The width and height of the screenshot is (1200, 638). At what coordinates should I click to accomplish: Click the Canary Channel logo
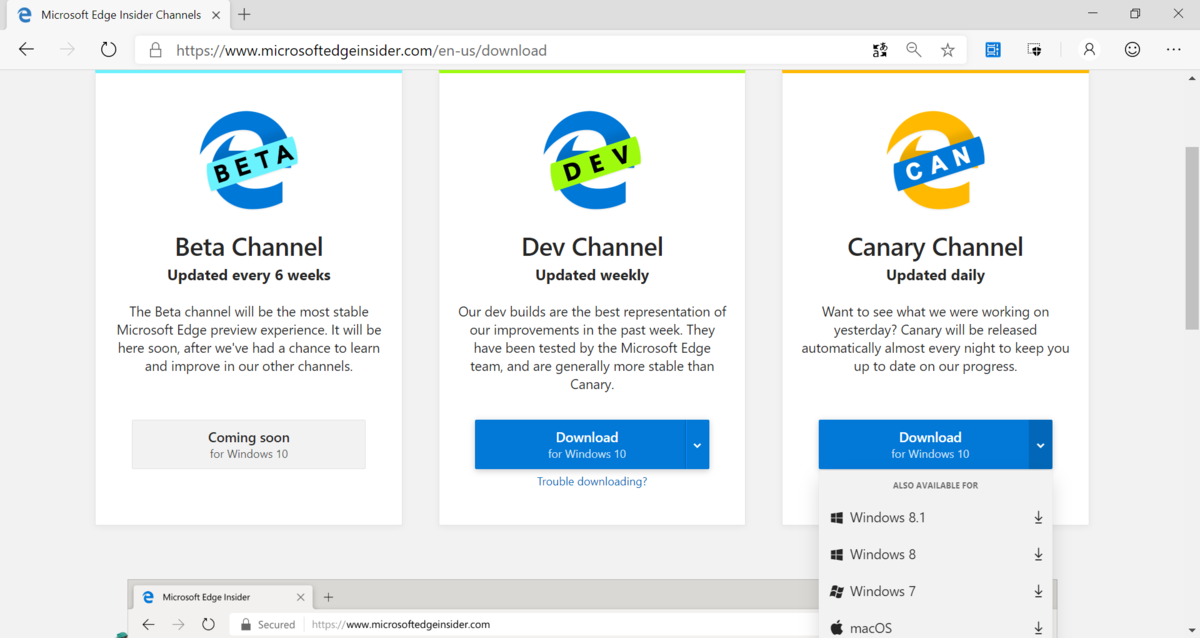[936, 160]
